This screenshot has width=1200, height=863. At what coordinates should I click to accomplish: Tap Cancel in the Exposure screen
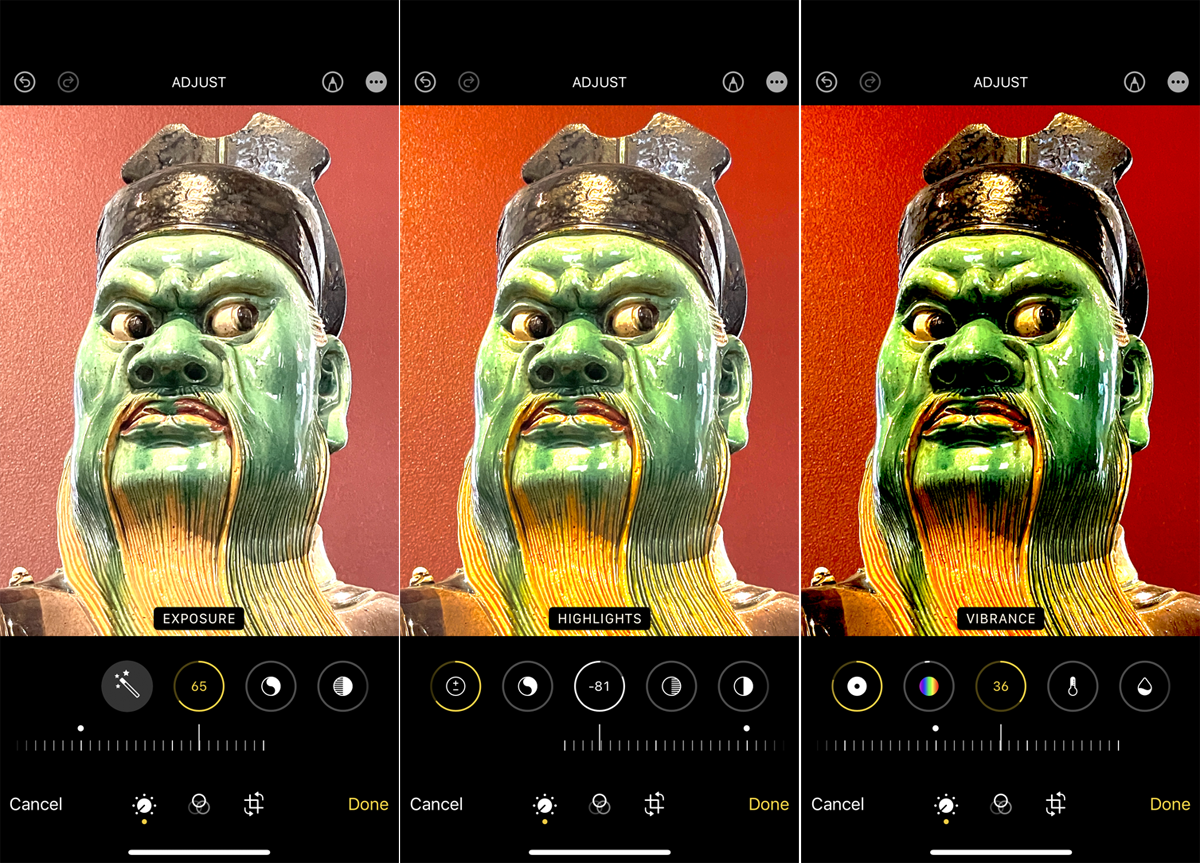tap(36, 804)
